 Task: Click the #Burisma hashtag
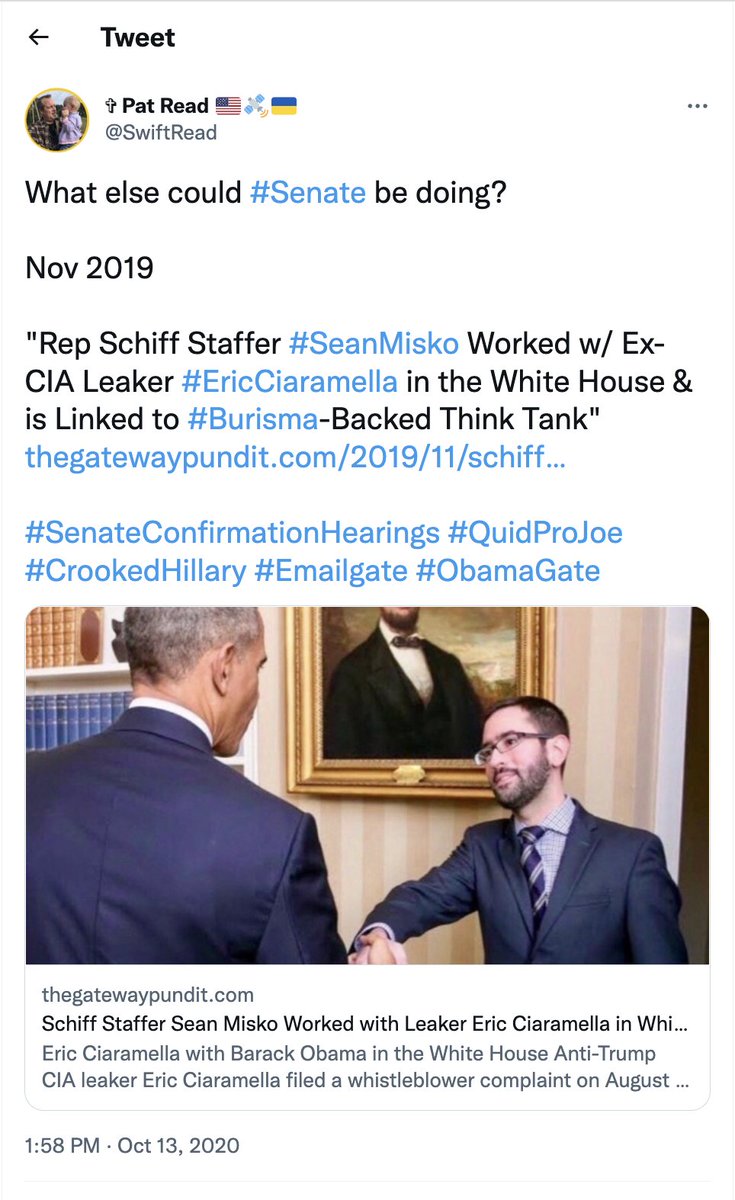pos(250,420)
